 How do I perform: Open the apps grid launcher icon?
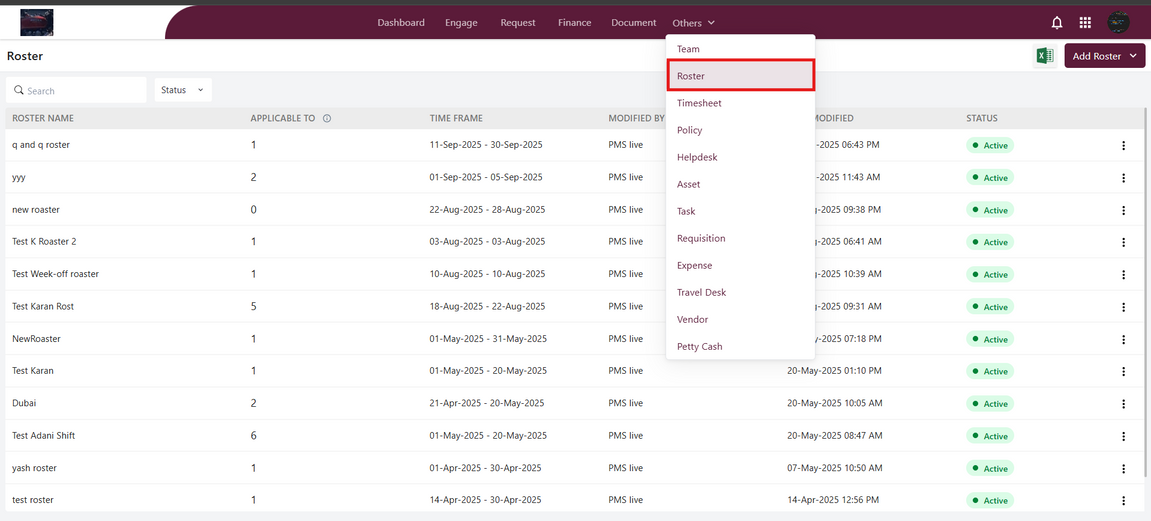1085,23
